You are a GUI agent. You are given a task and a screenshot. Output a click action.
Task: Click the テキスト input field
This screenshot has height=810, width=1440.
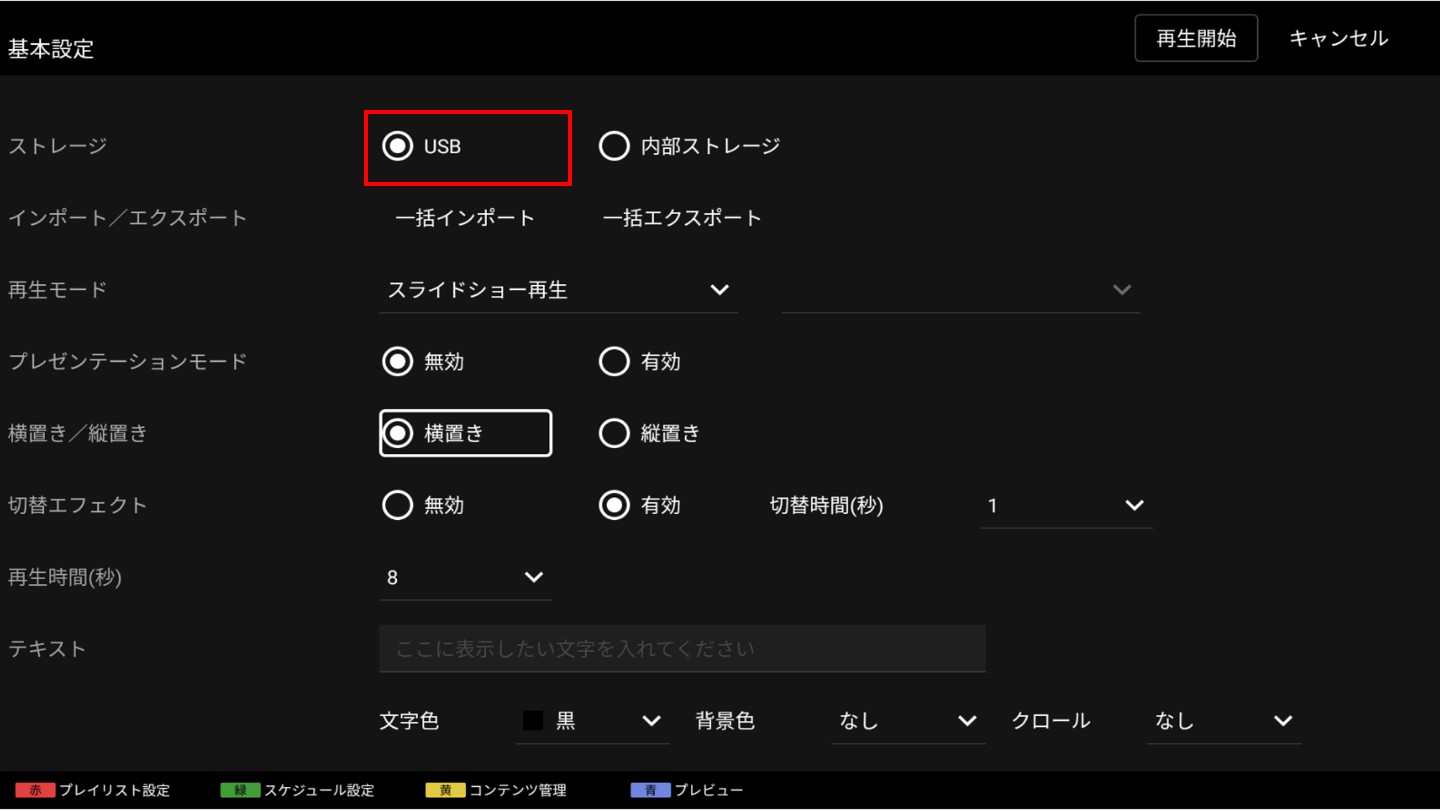682,649
